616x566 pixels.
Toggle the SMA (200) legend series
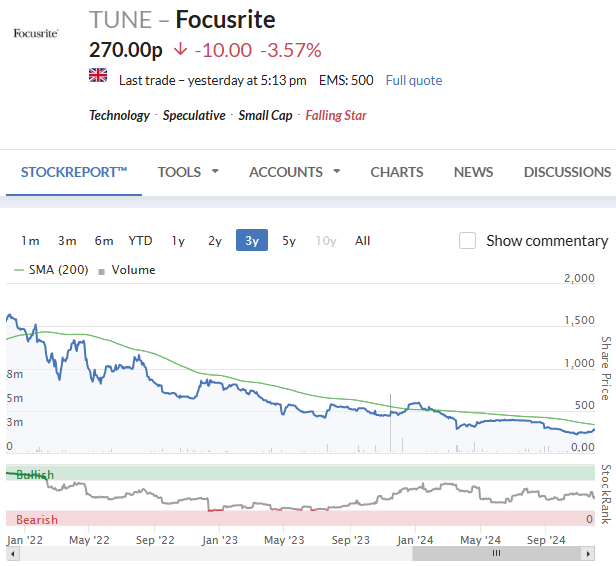(51, 270)
